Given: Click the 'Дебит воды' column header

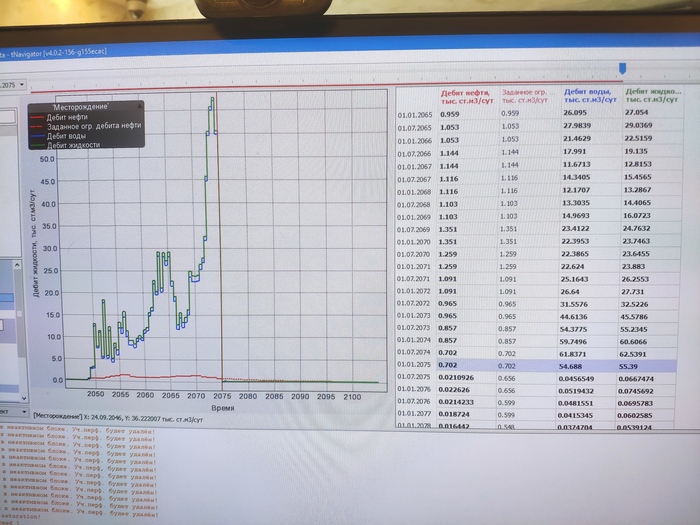Looking at the screenshot, I should pyautogui.click(x=589, y=96).
